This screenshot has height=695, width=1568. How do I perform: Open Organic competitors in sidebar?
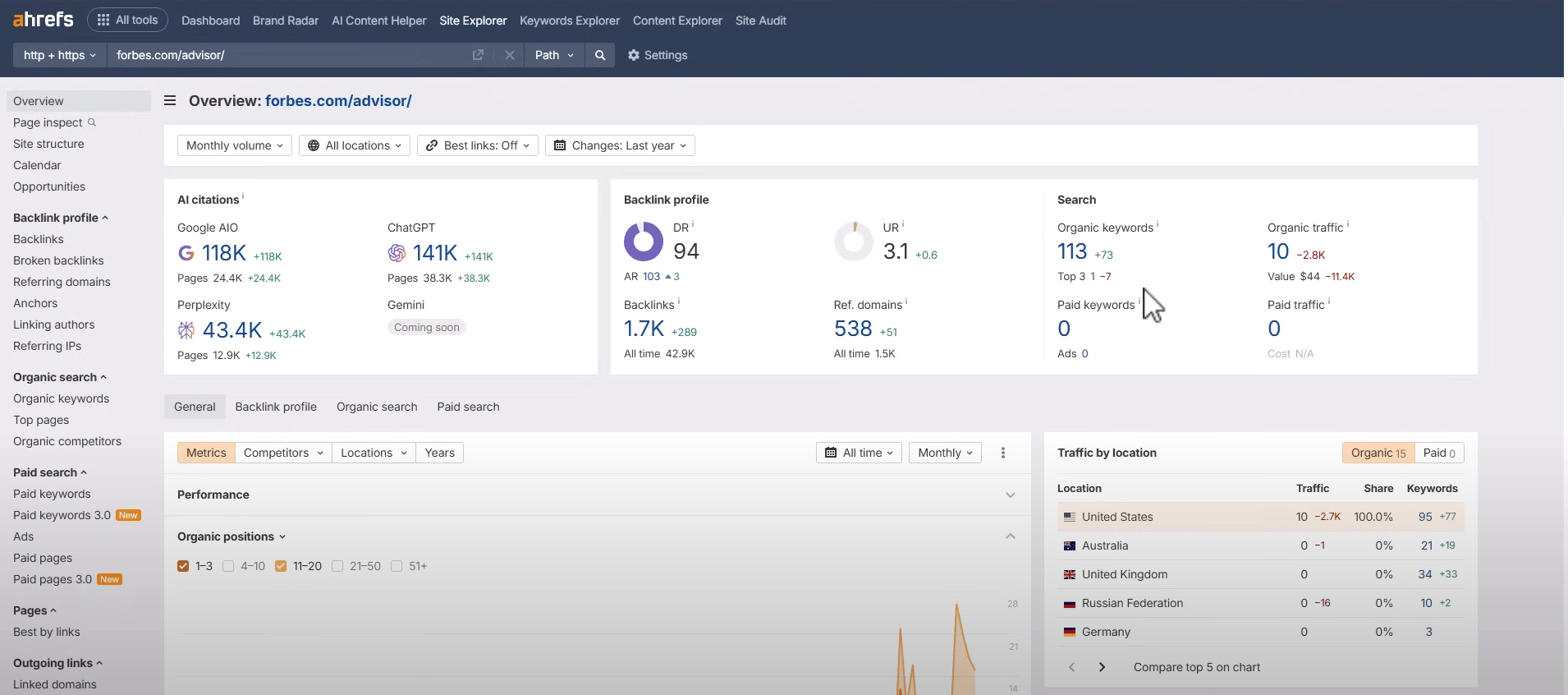pos(67,441)
